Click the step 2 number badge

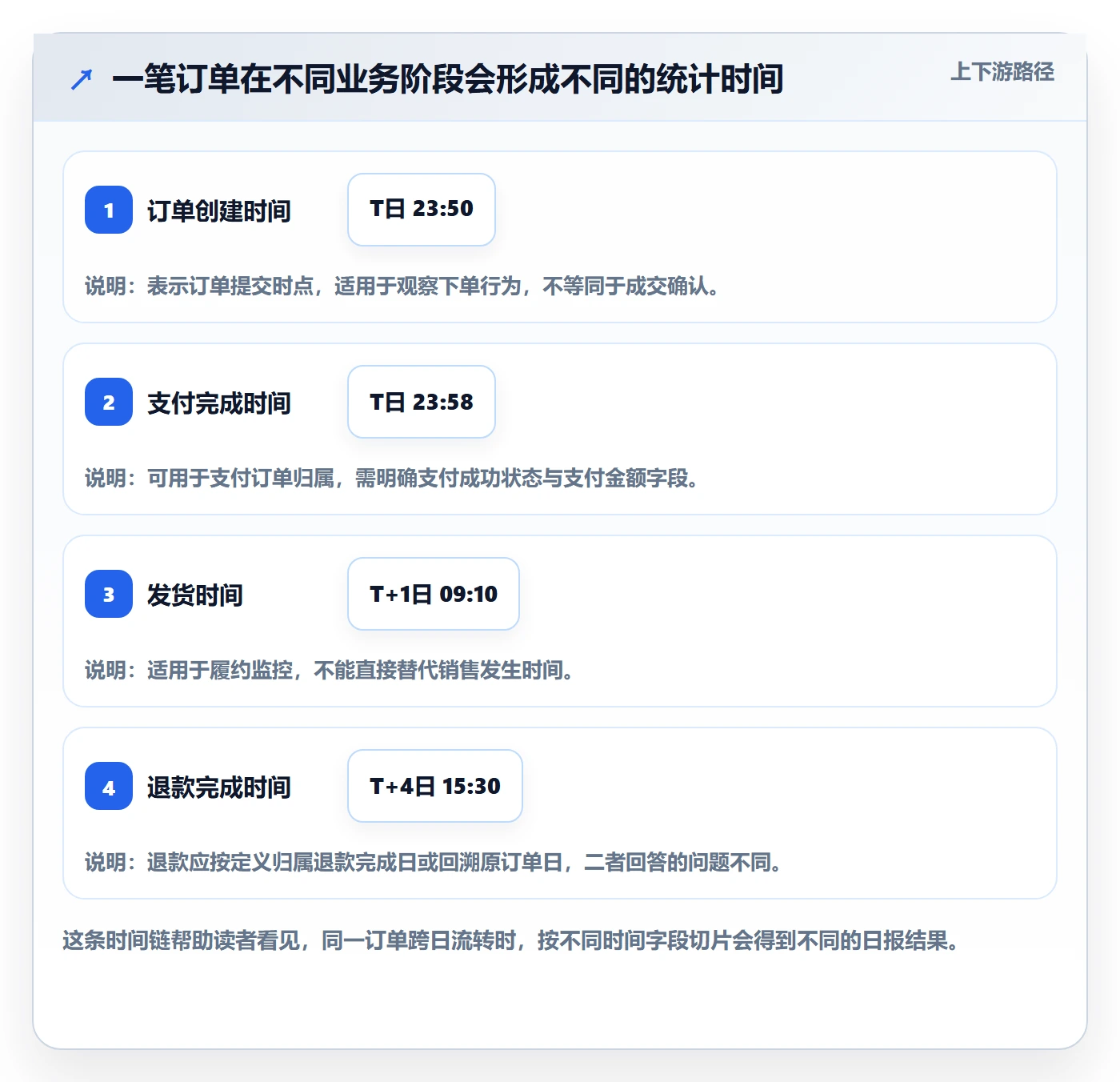[109, 402]
